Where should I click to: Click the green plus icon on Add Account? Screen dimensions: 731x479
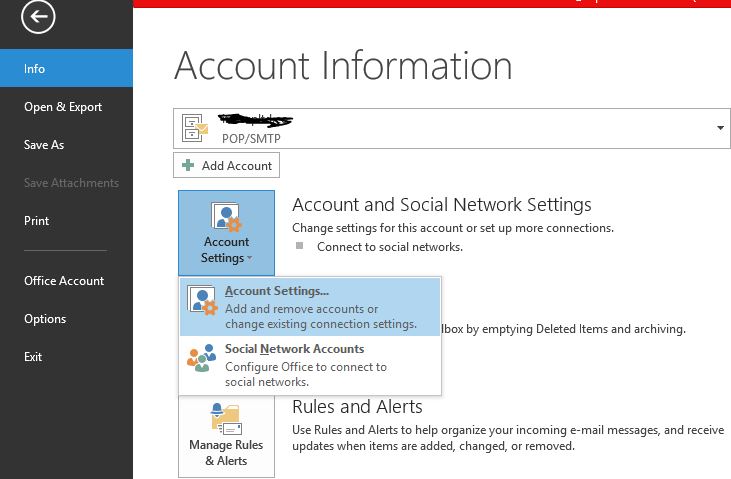click(x=189, y=166)
